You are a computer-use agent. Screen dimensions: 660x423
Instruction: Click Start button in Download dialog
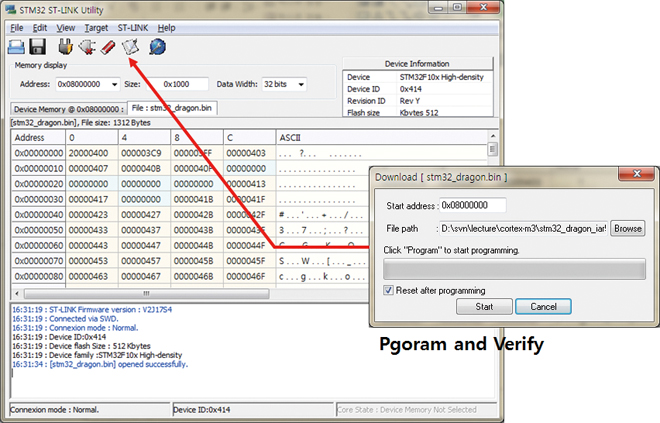tap(484, 306)
